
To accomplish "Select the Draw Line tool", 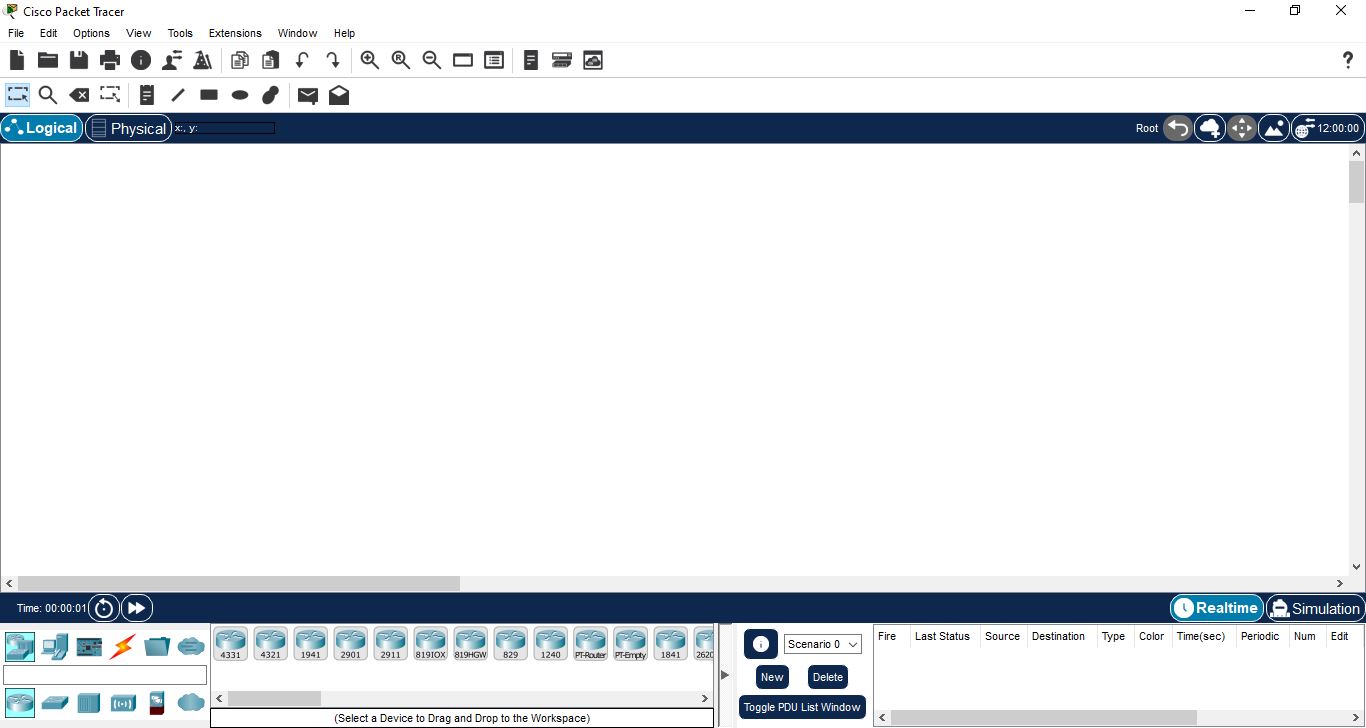I will [x=178, y=95].
